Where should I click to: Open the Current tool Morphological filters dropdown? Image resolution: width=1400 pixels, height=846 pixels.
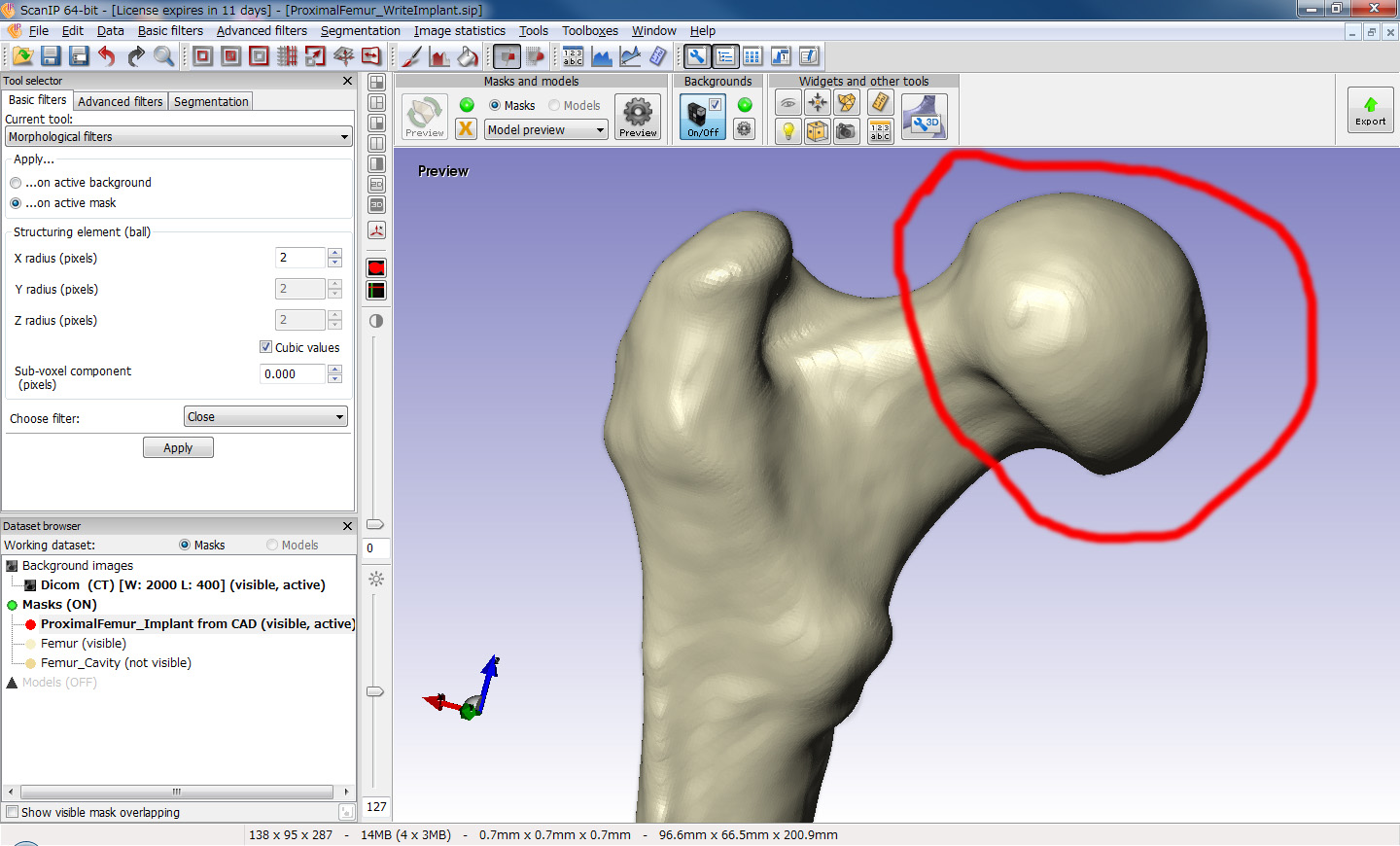point(178,137)
